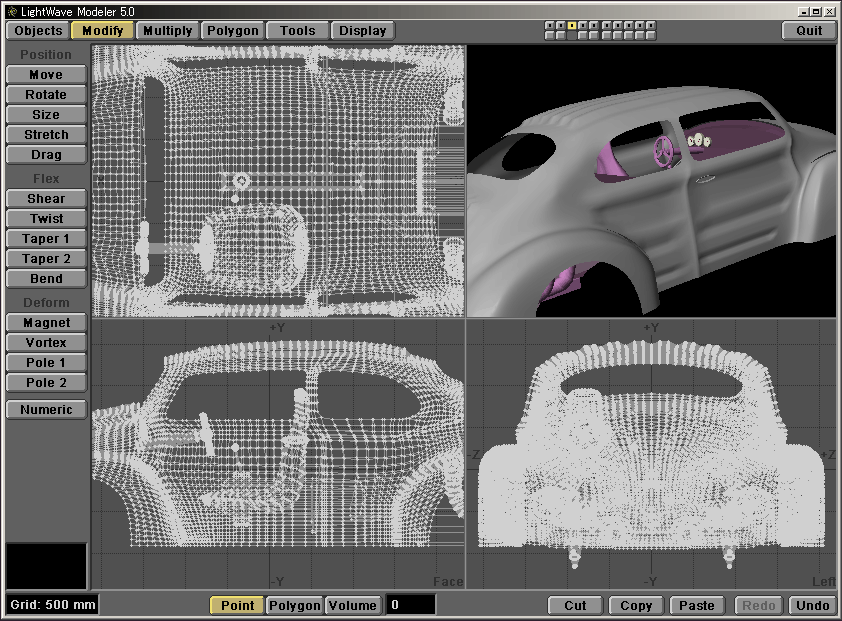Enable Volume selection mode

click(353, 605)
